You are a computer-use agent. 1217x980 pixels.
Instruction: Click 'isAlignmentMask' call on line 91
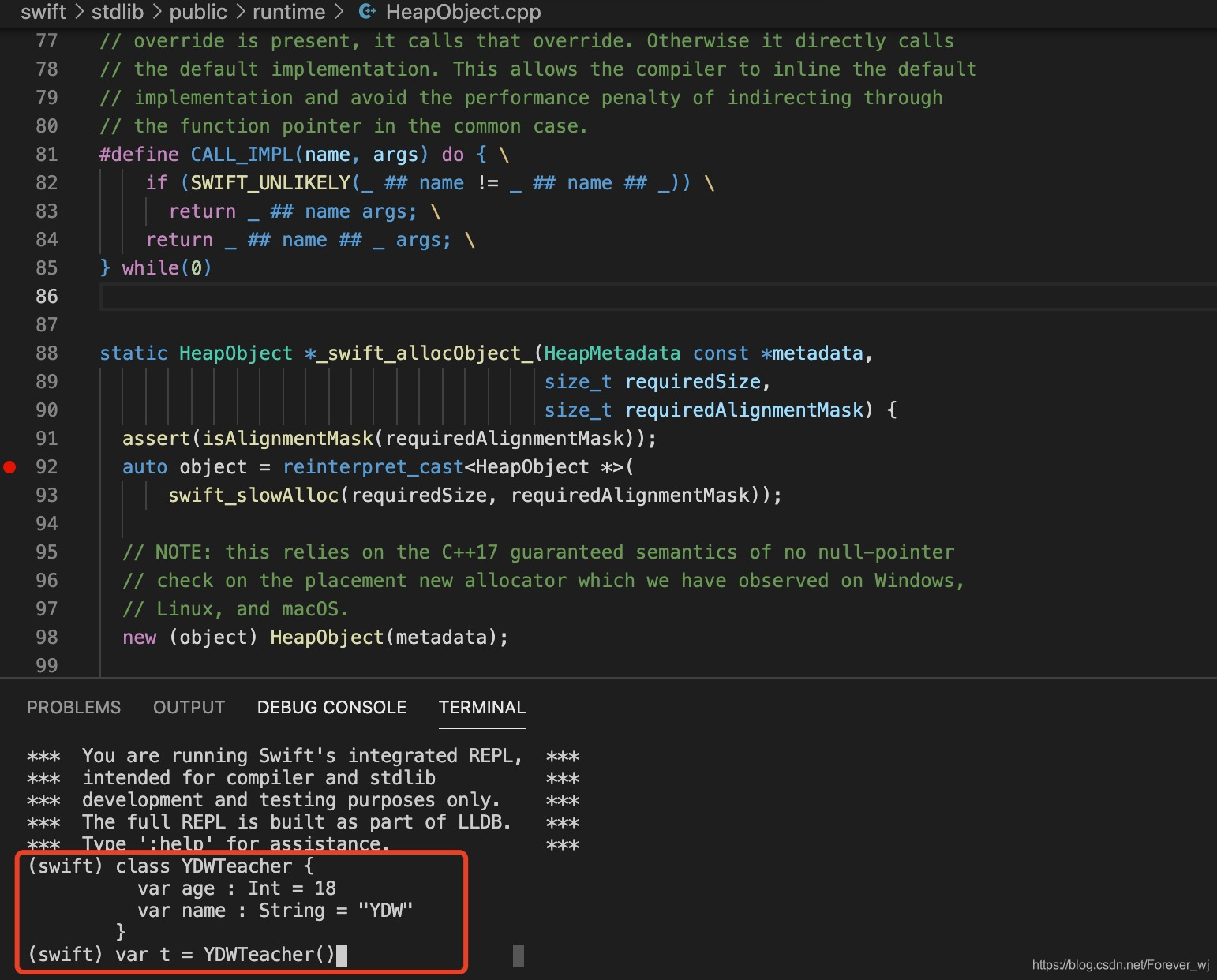pyautogui.click(x=288, y=439)
